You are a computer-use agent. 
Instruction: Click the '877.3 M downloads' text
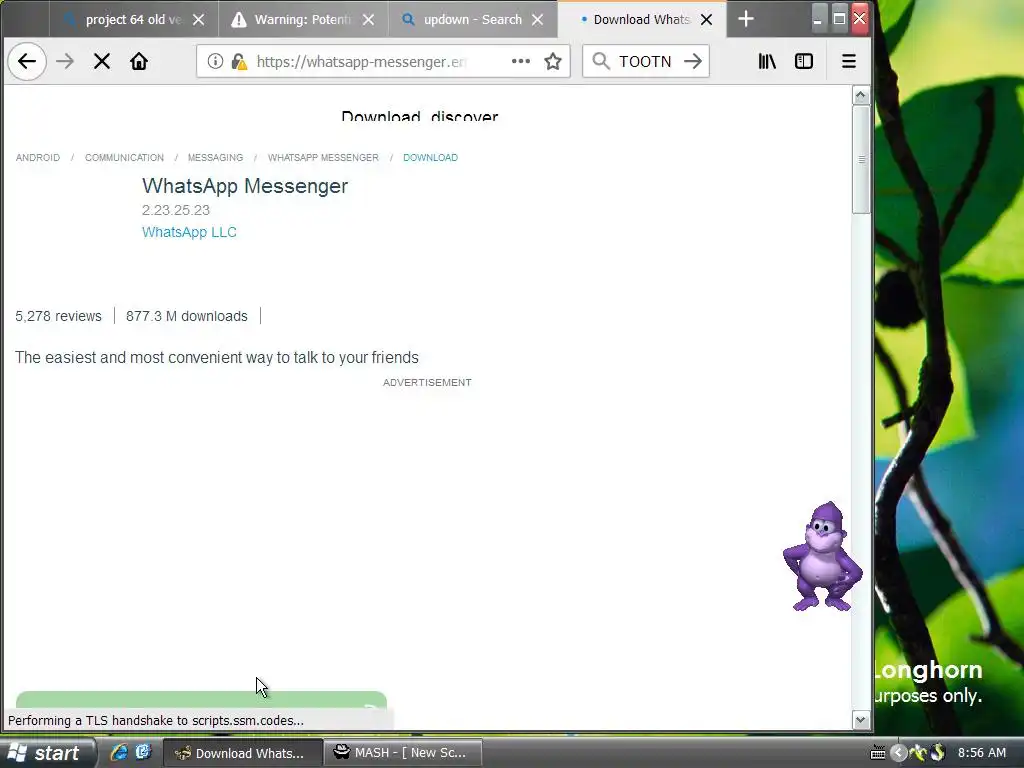pyautogui.click(x=187, y=316)
